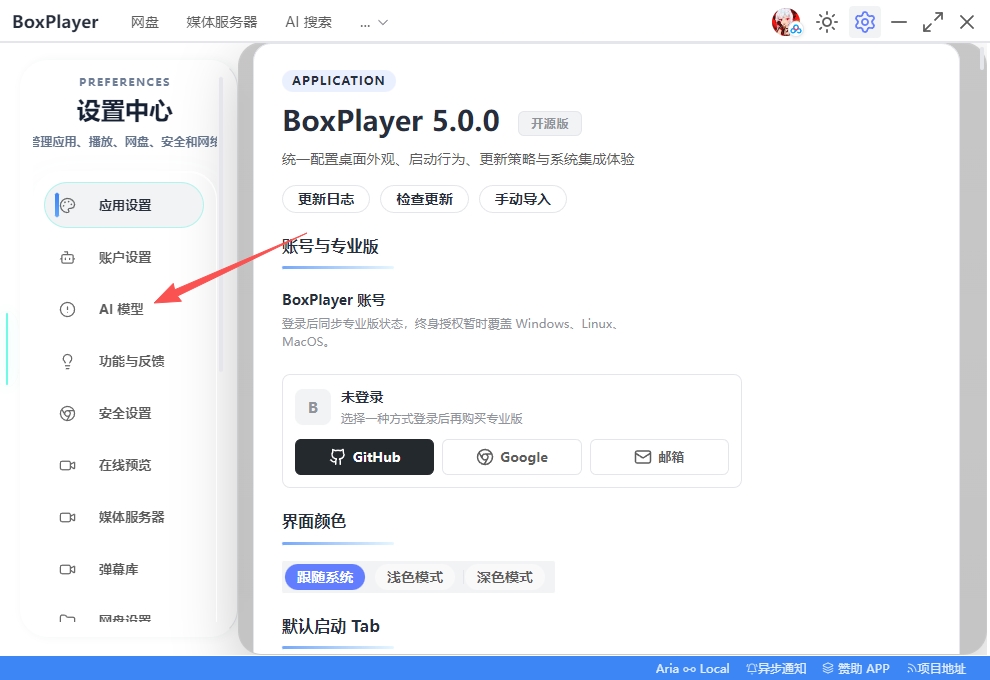This screenshot has height=680, width=990.
Task: Open 赞助 APP link in status bar
Action: point(856,668)
